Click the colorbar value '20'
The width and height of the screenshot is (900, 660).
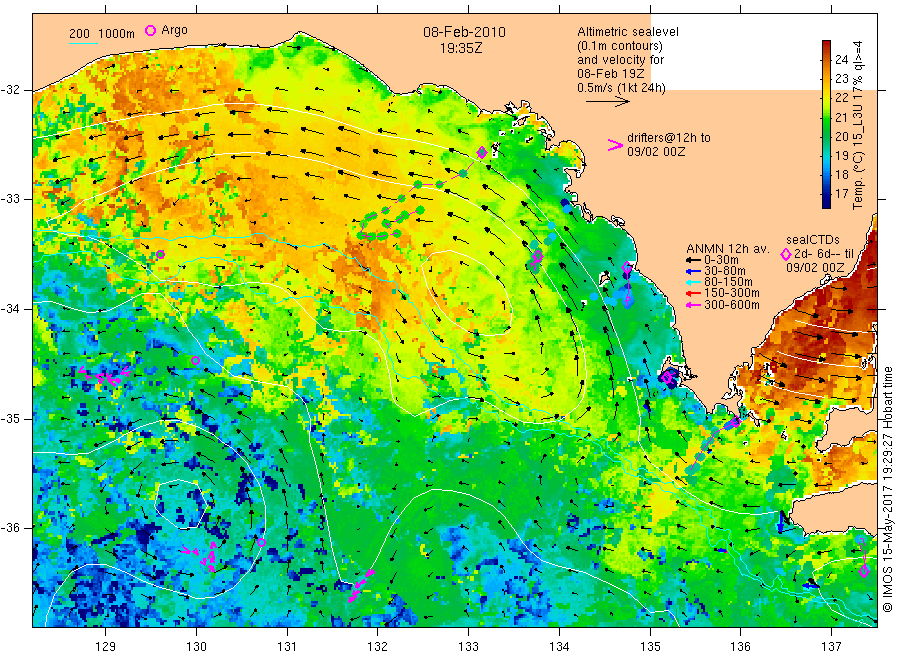(x=841, y=136)
